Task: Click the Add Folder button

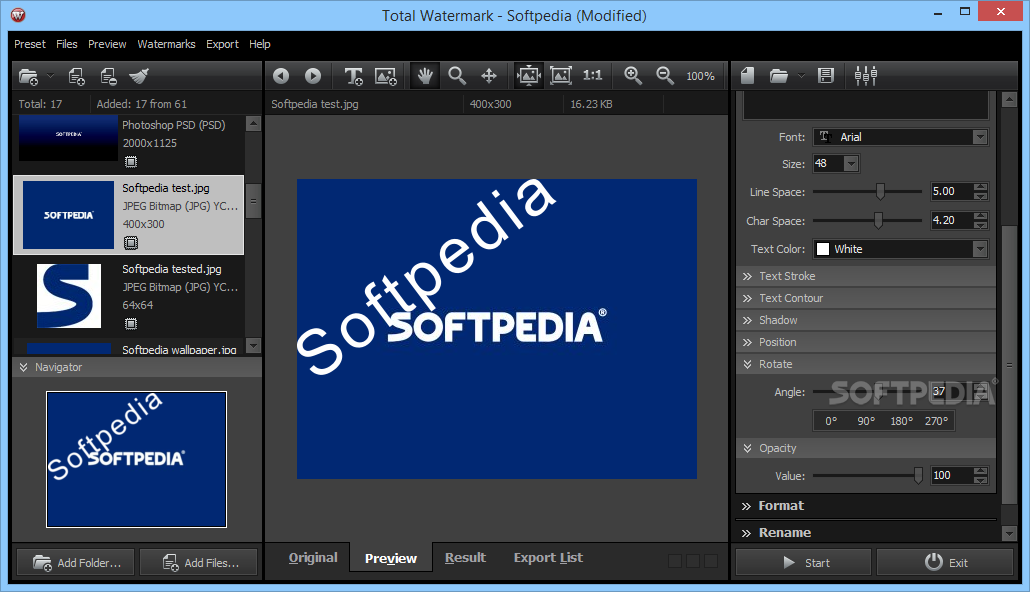Action: 76,562
